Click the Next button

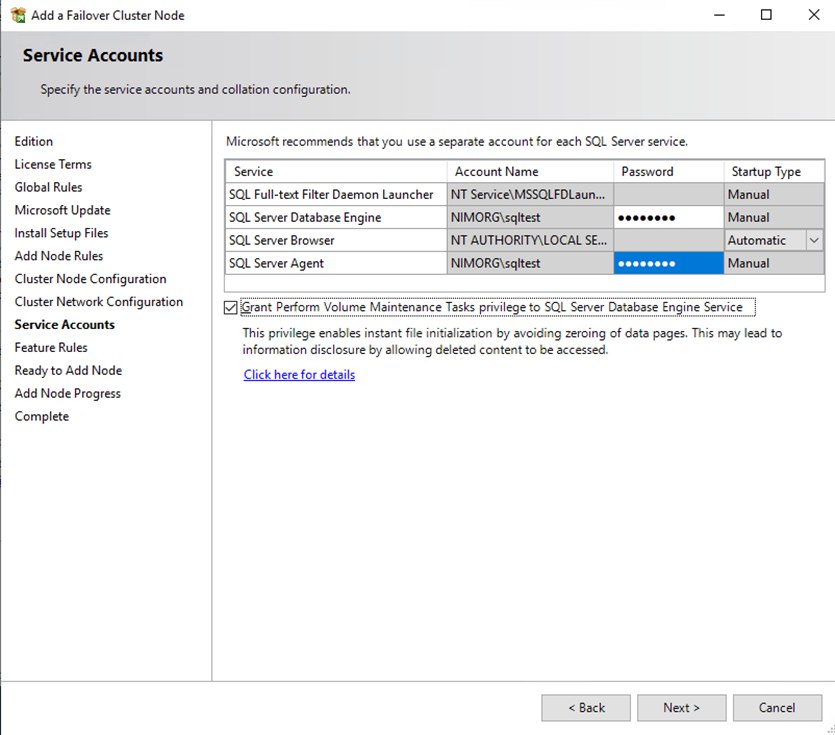681,708
